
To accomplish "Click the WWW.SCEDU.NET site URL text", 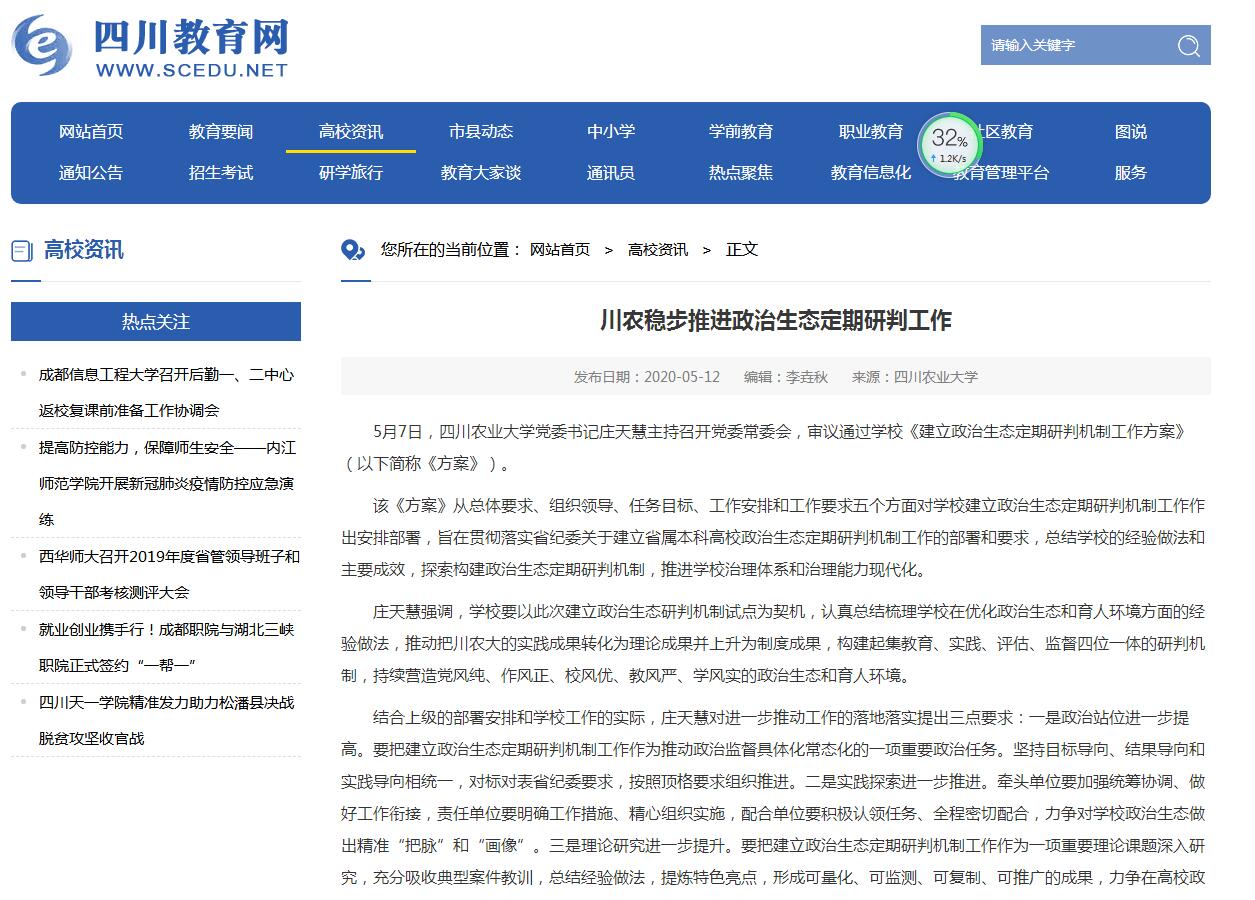I will point(192,70).
